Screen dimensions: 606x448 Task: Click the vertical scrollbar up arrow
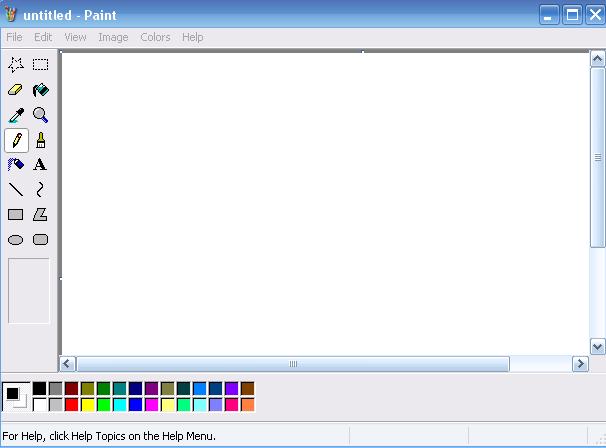[597, 59]
